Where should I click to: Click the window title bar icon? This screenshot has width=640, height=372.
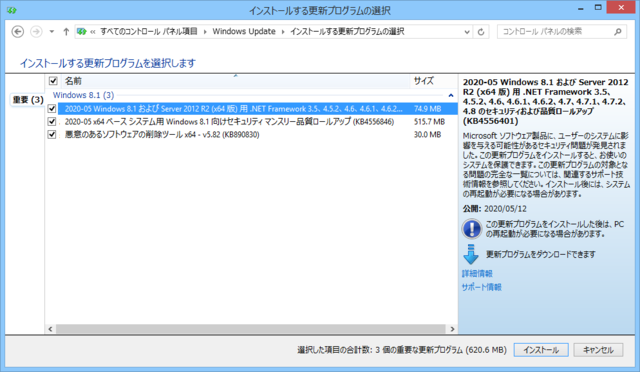click(x=12, y=10)
